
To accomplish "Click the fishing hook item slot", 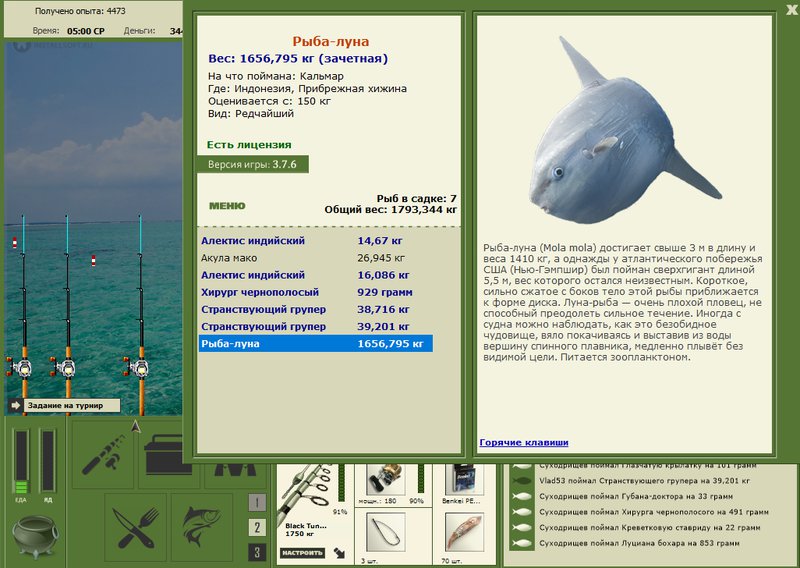I will [x=386, y=532].
